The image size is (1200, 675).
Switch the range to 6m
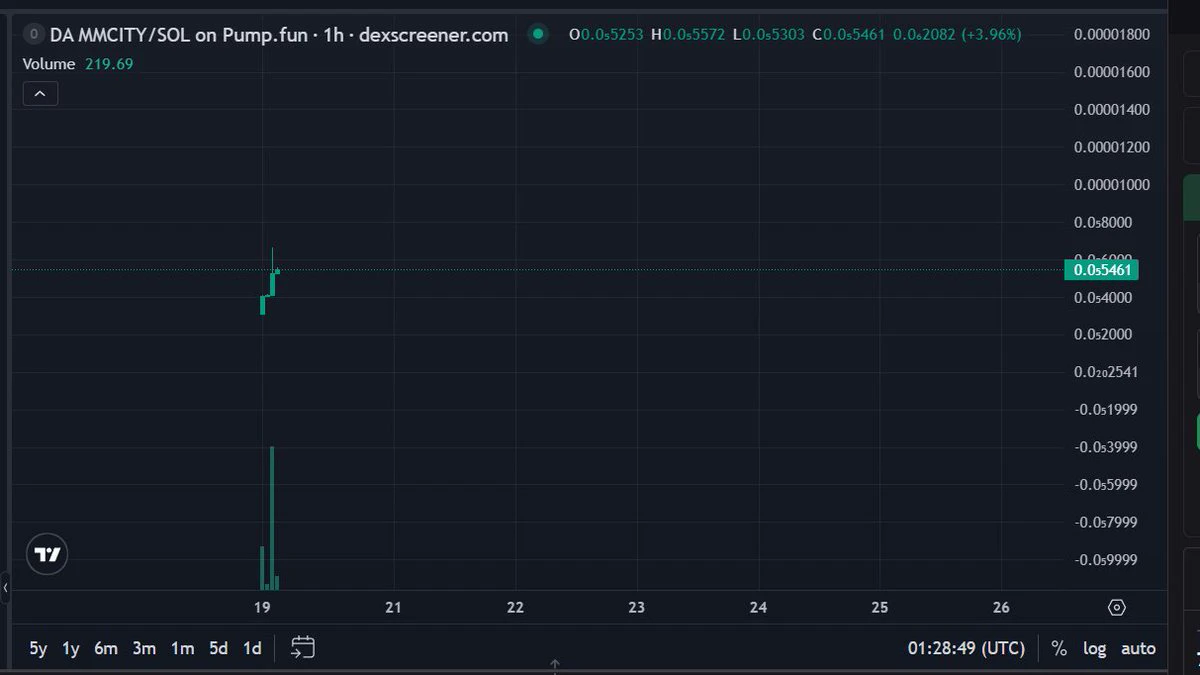tap(106, 649)
